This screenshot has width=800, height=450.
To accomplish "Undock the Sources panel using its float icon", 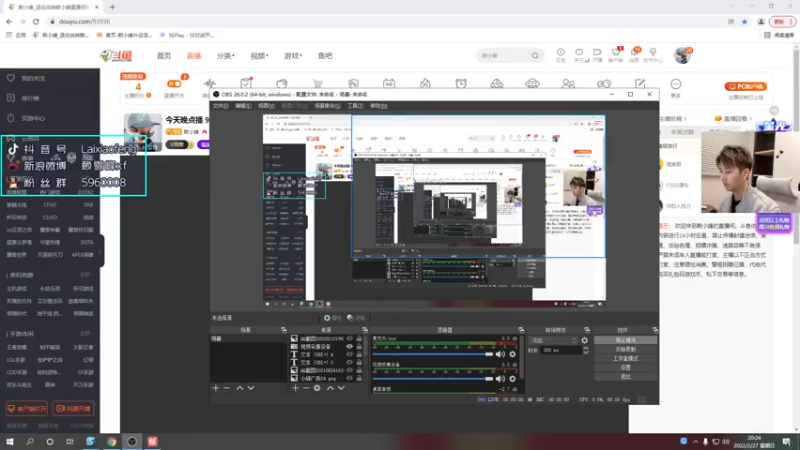I will 364,330.
